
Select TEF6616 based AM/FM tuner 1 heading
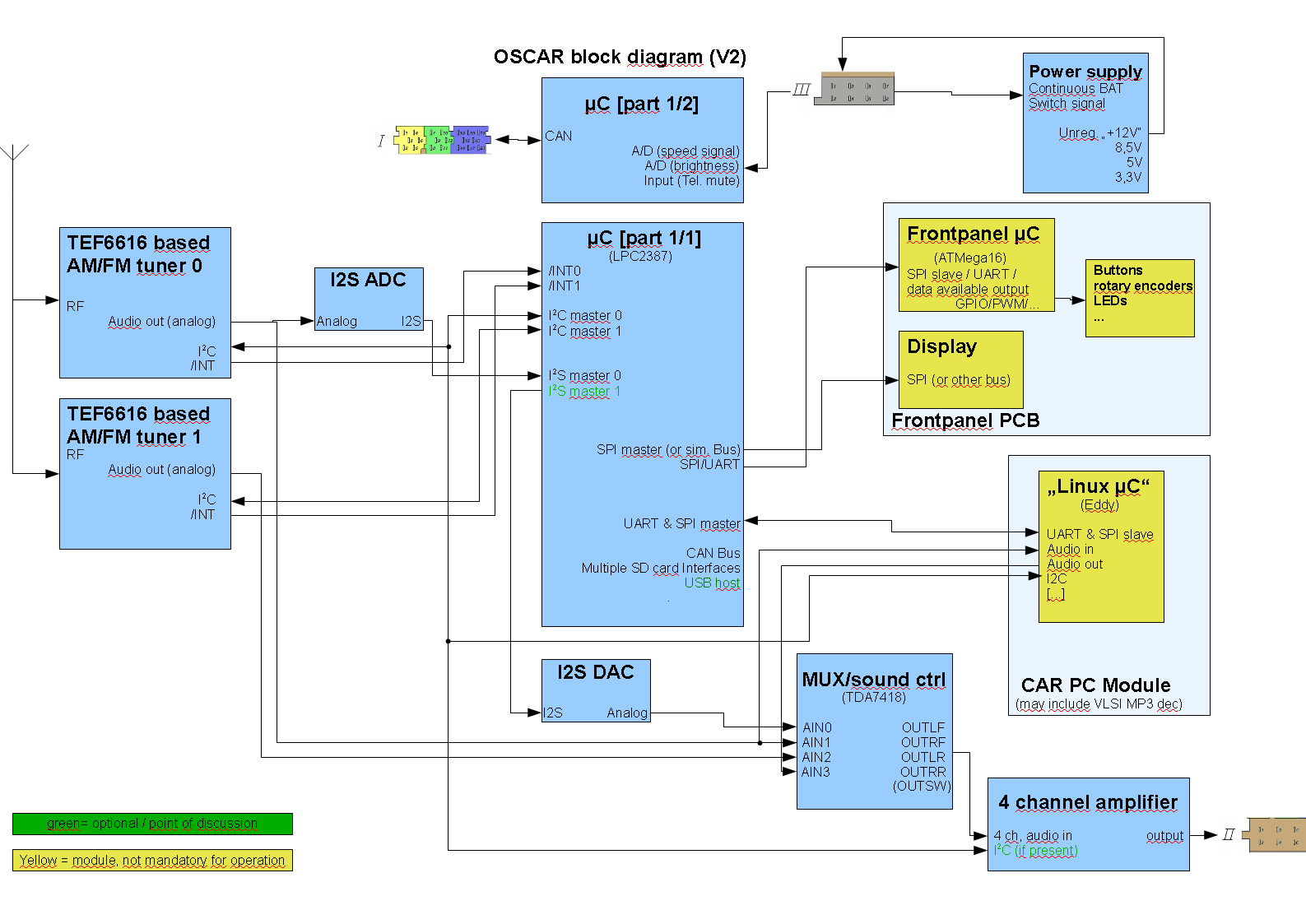tap(138, 425)
